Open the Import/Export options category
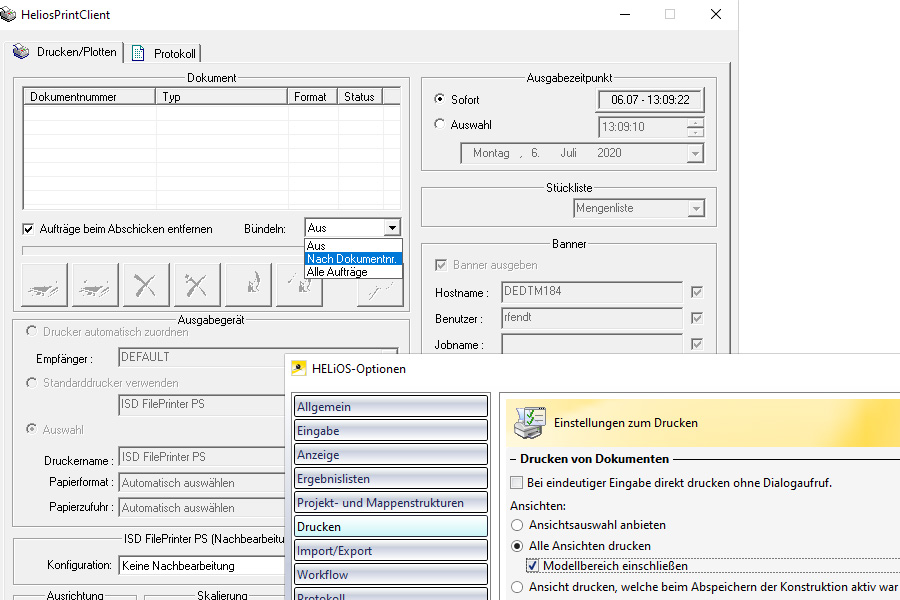The width and height of the screenshot is (900, 600). [390, 550]
